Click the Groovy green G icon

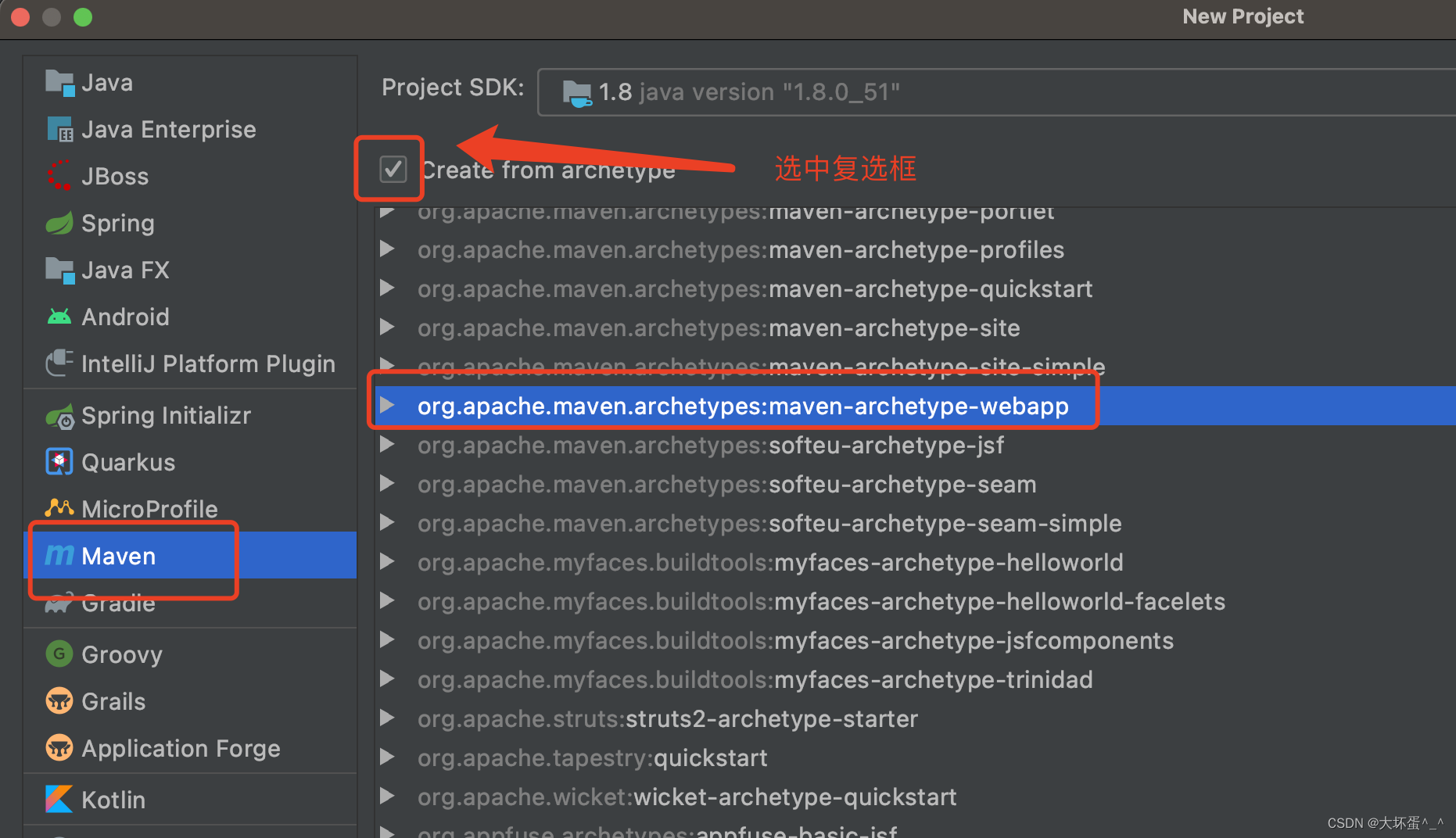(59, 654)
